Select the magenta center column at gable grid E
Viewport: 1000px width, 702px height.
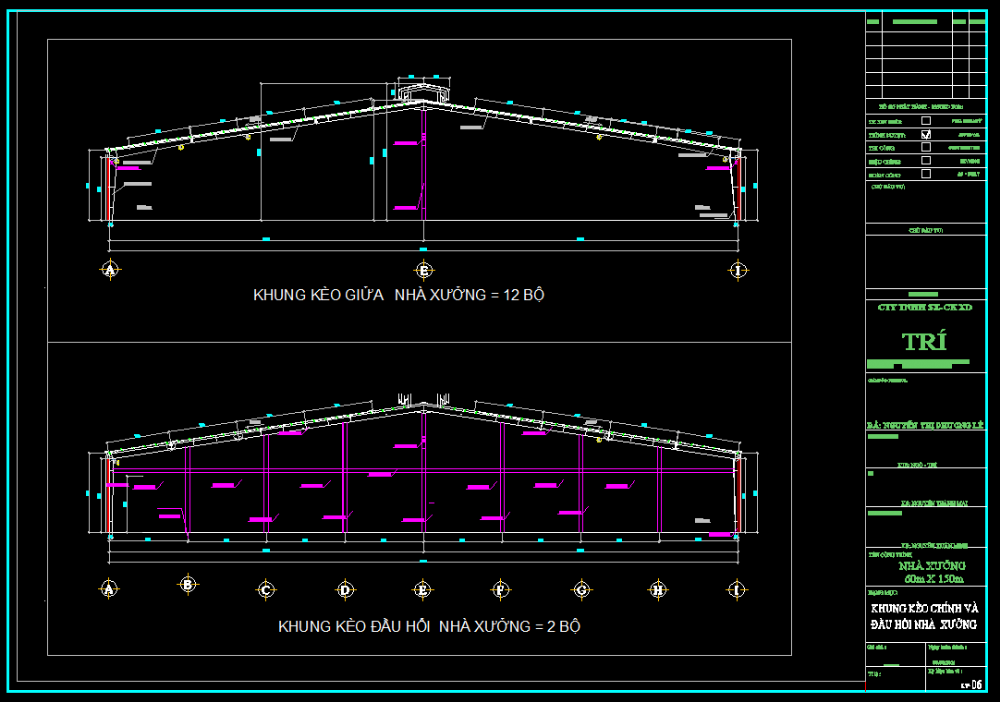click(x=423, y=472)
